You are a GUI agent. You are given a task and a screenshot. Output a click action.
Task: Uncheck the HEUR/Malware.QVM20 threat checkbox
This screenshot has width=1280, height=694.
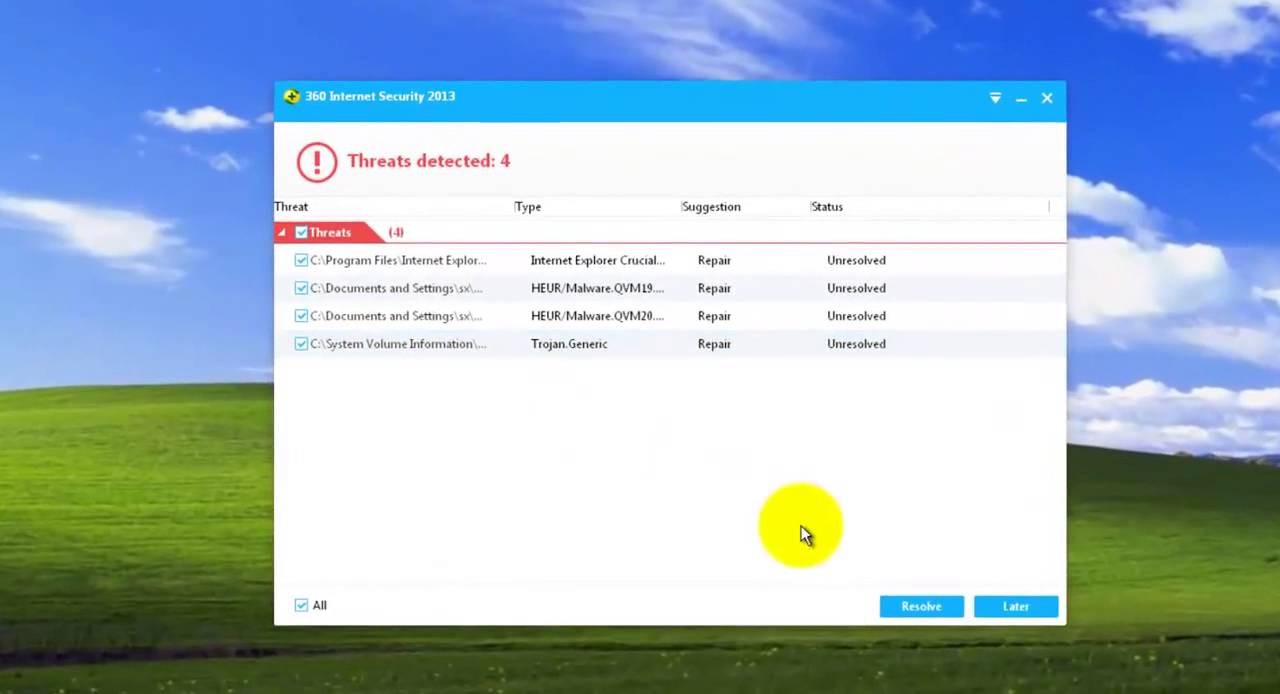(x=301, y=316)
